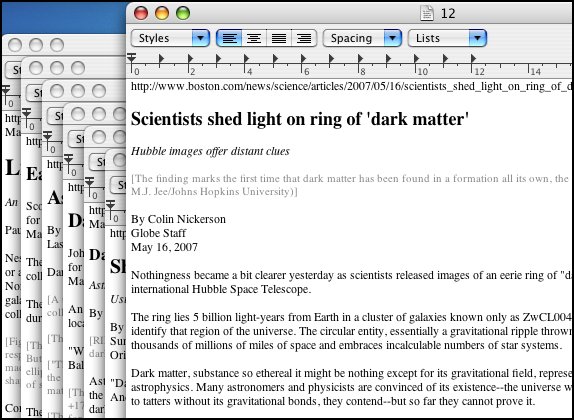The image size is (574, 420).
Task: Click leftmost gray button of 'Ea' headline window
Action: click(36, 68)
